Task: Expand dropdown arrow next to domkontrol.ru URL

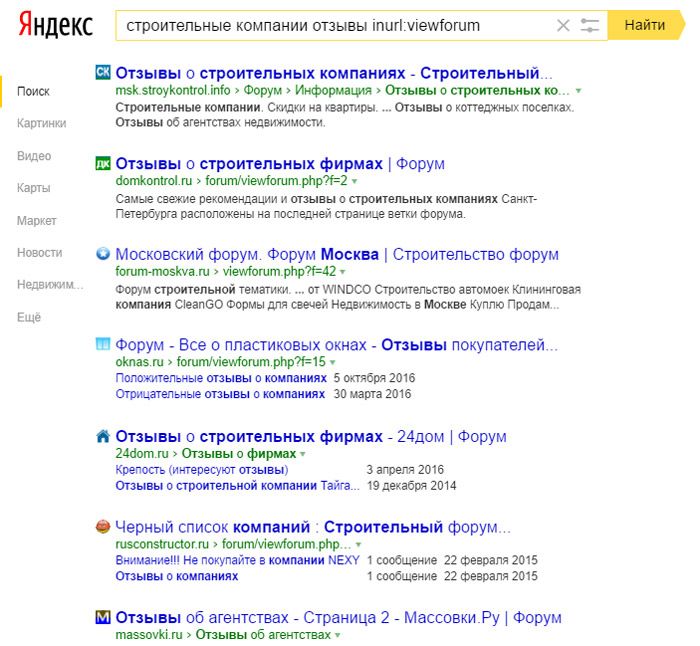Action: pos(355,181)
